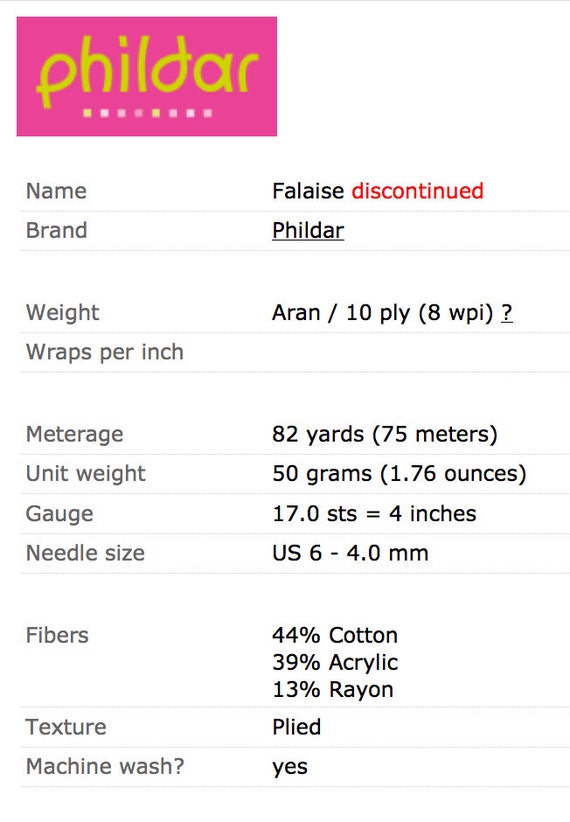570x822 pixels.
Task: Click the Phildar logo image
Action: click(x=147, y=77)
